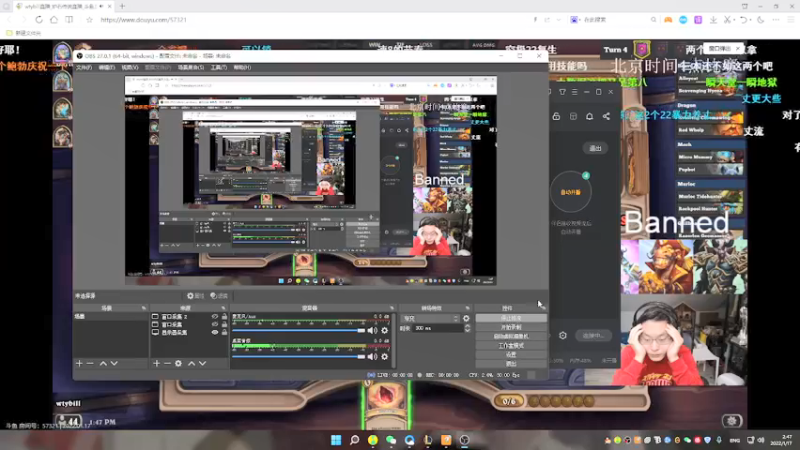Open desktop audio channel settings gear

coord(385,357)
